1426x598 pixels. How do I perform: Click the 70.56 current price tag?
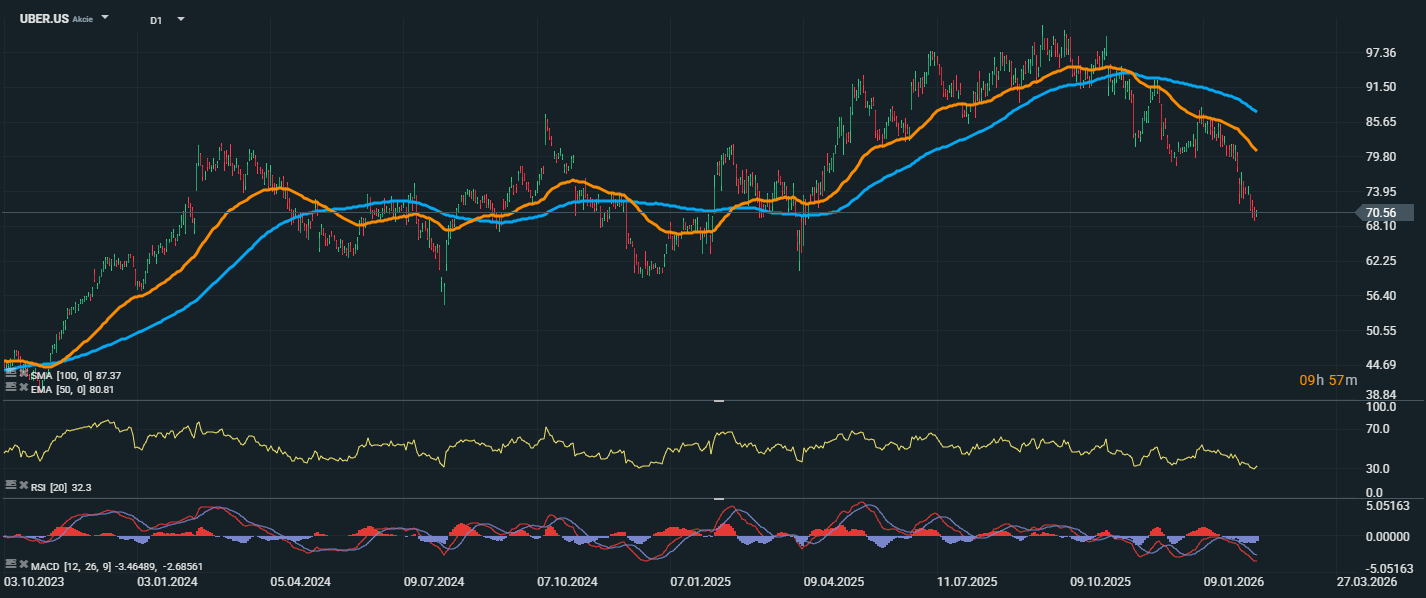click(x=1386, y=212)
